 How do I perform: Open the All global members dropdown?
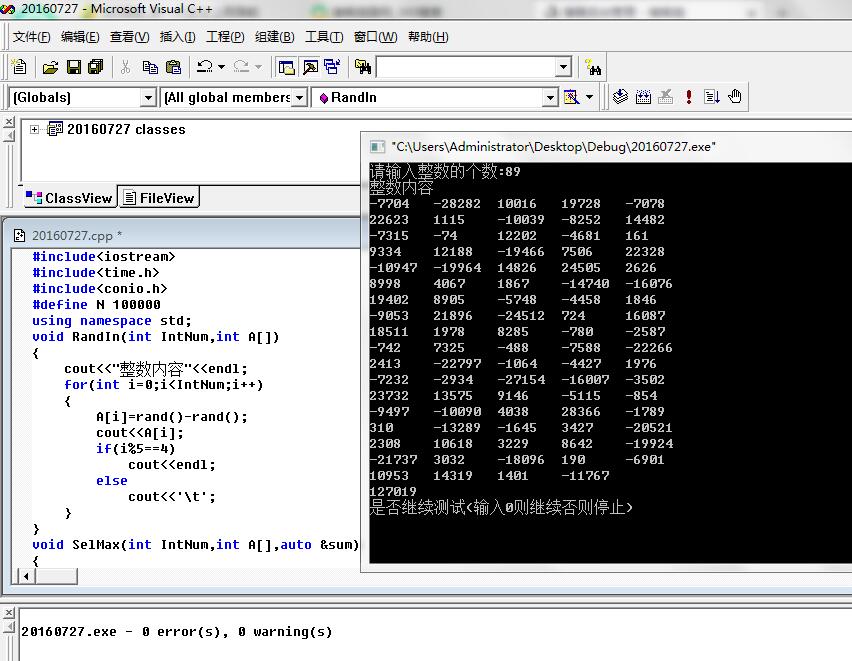pyautogui.click(x=299, y=98)
